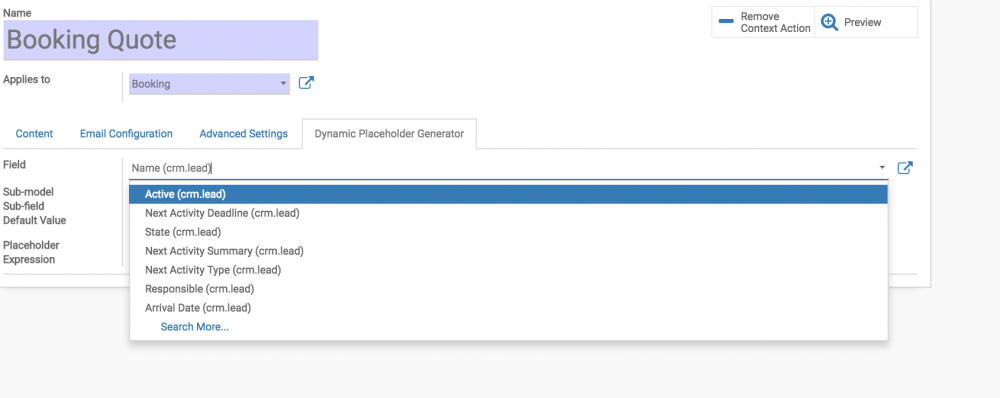Choose Next Activity Deadline (crm.lead)
Image resolution: width=1000 pixels, height=398 pixels.
pos(508,213)
